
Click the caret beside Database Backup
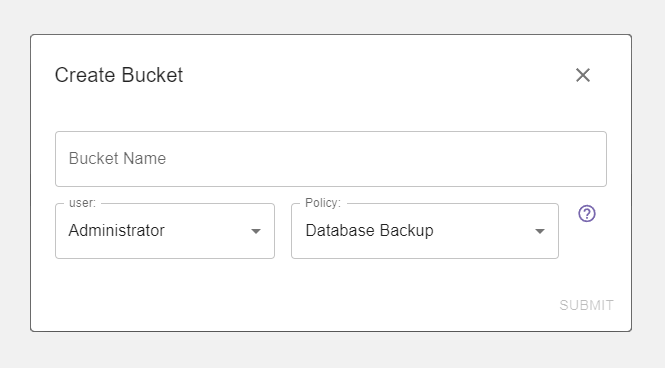tap(539, 231)
